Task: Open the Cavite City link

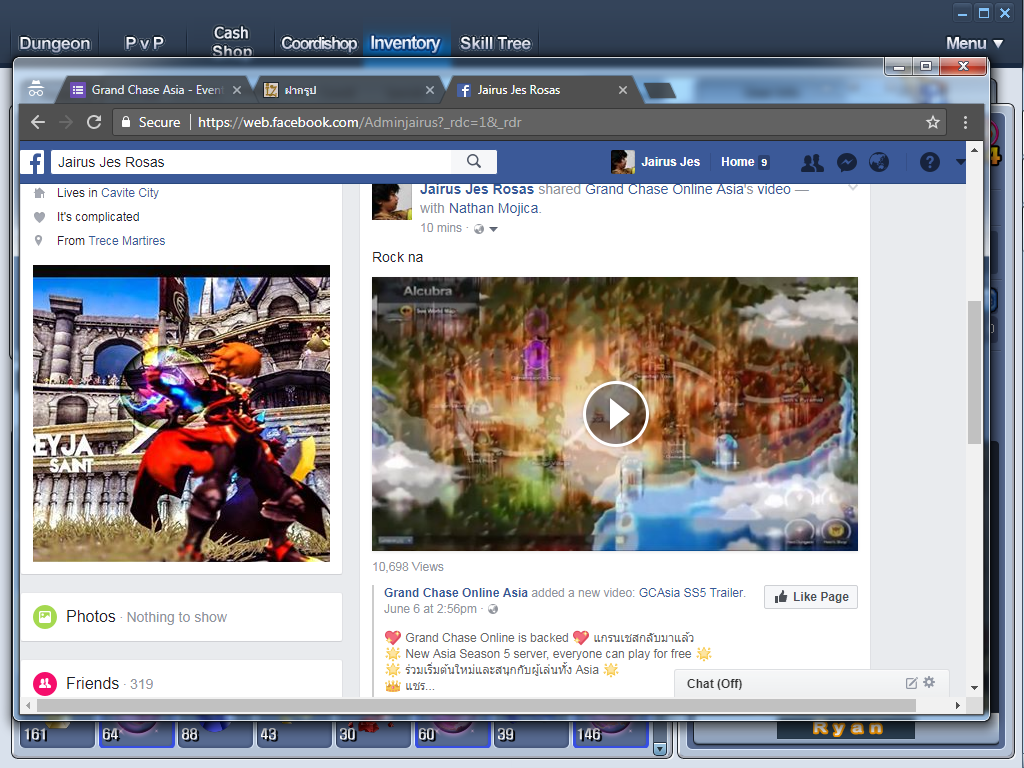Action: point(130,193)
